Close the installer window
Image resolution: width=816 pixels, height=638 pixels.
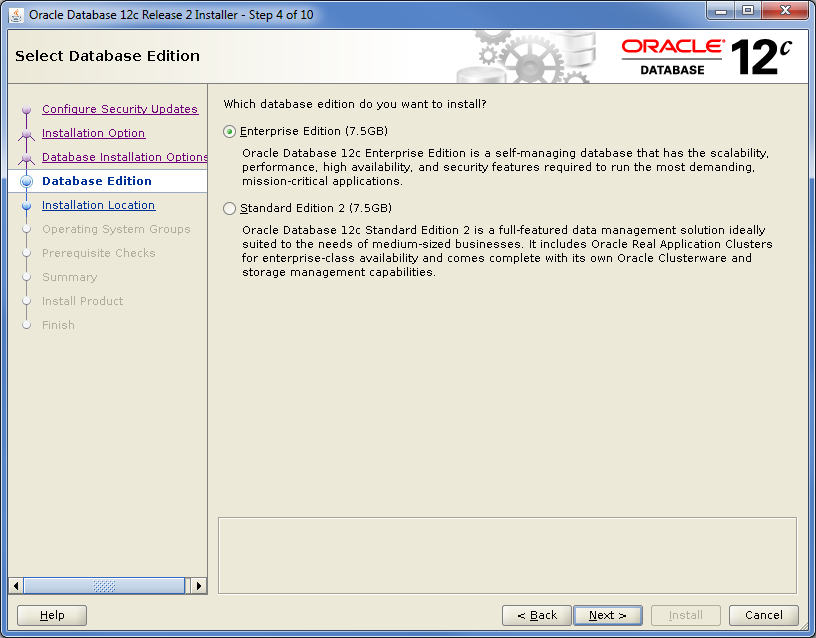click(x=786, y=11)
